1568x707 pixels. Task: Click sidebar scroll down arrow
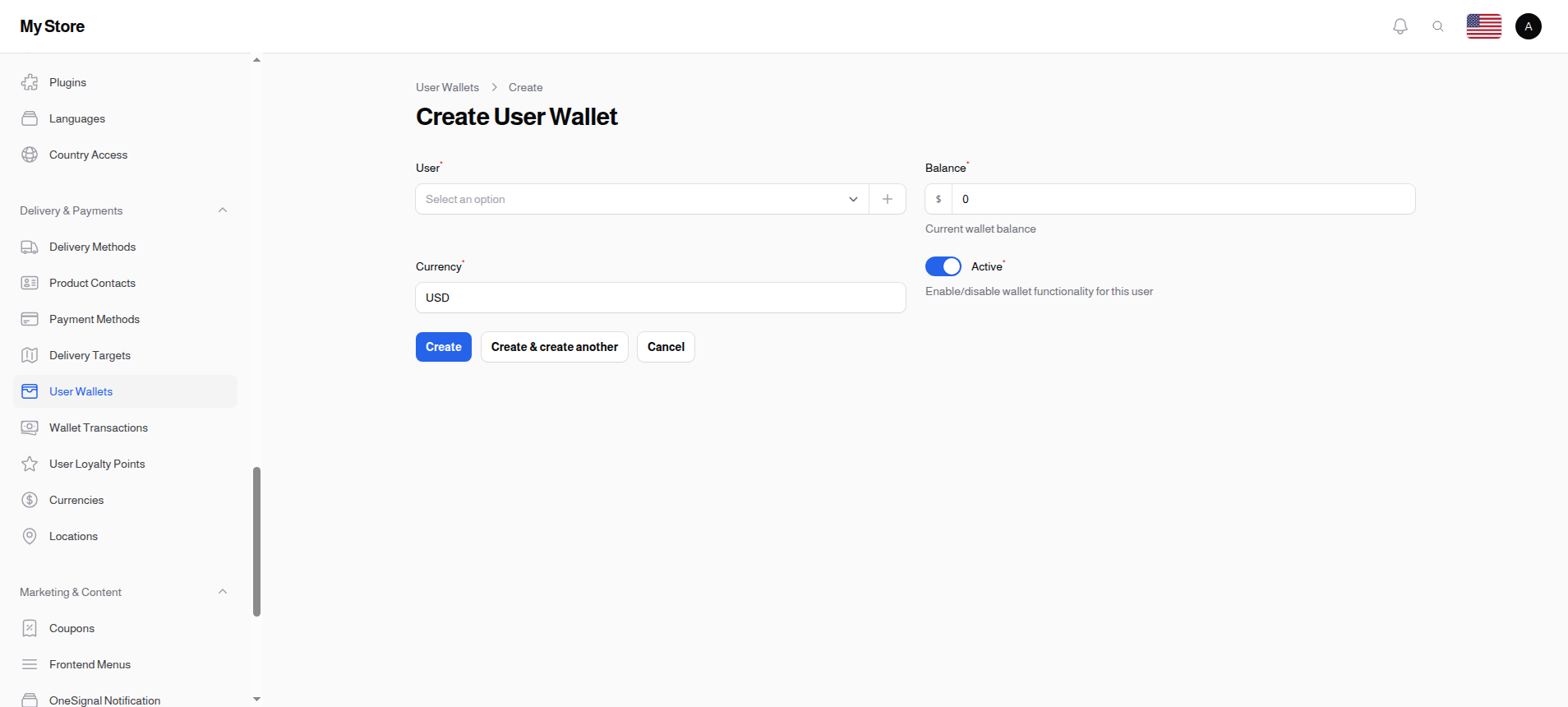pyautogui.click(x=256, y=700)
